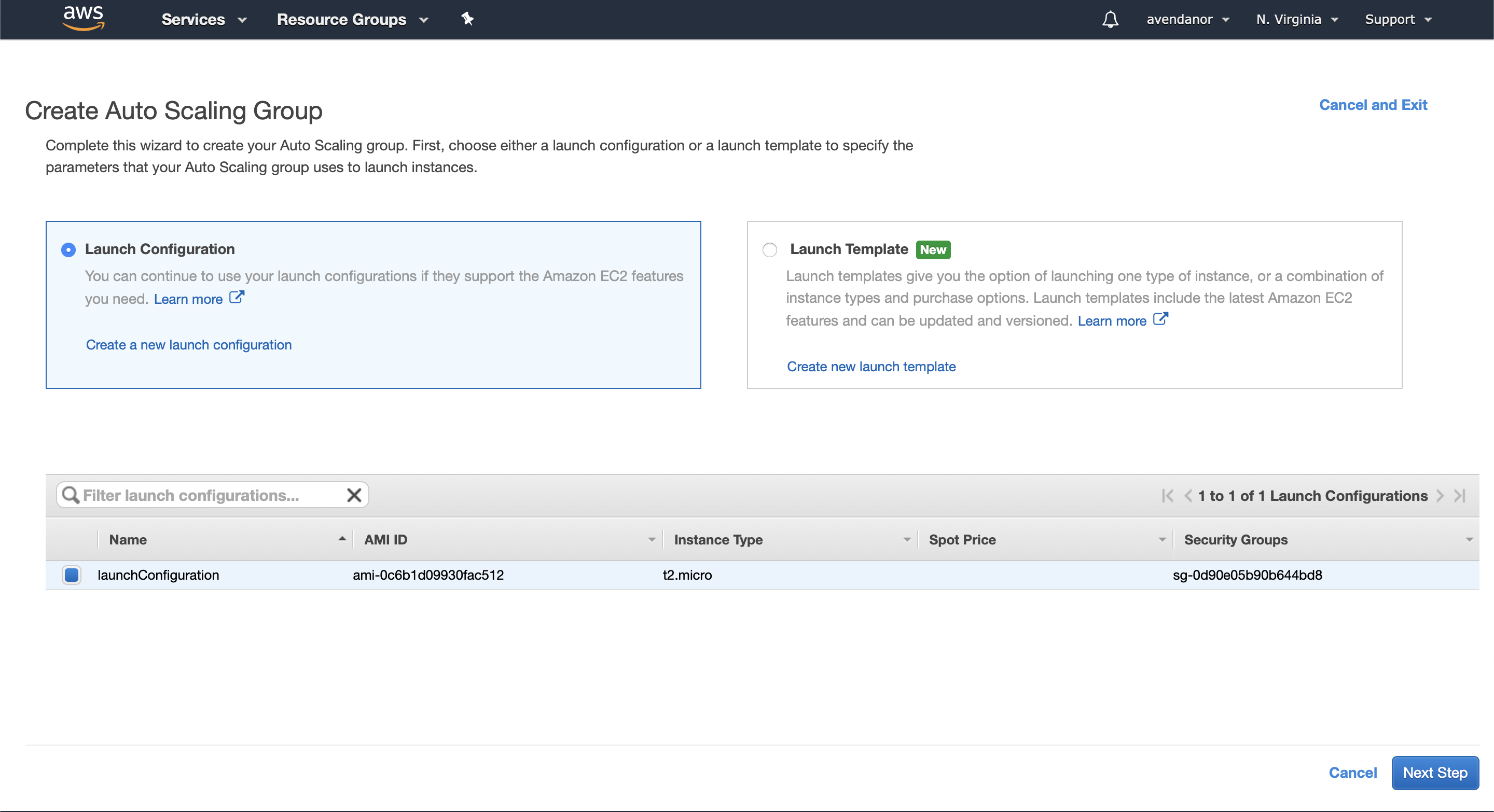Toggle the launchConfiguration row checkbox

pos(72,575)
